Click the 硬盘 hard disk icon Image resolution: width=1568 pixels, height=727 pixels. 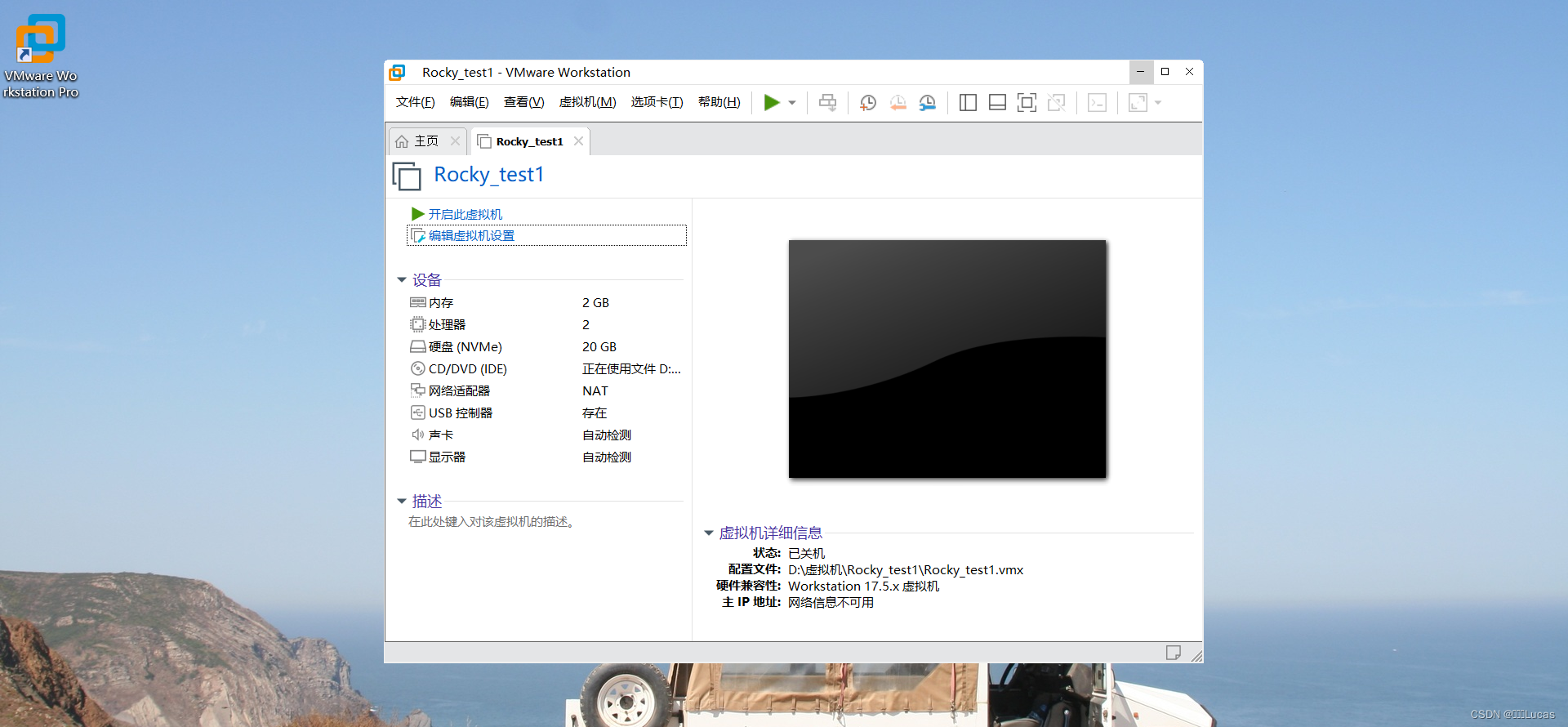tap(418, 346)
